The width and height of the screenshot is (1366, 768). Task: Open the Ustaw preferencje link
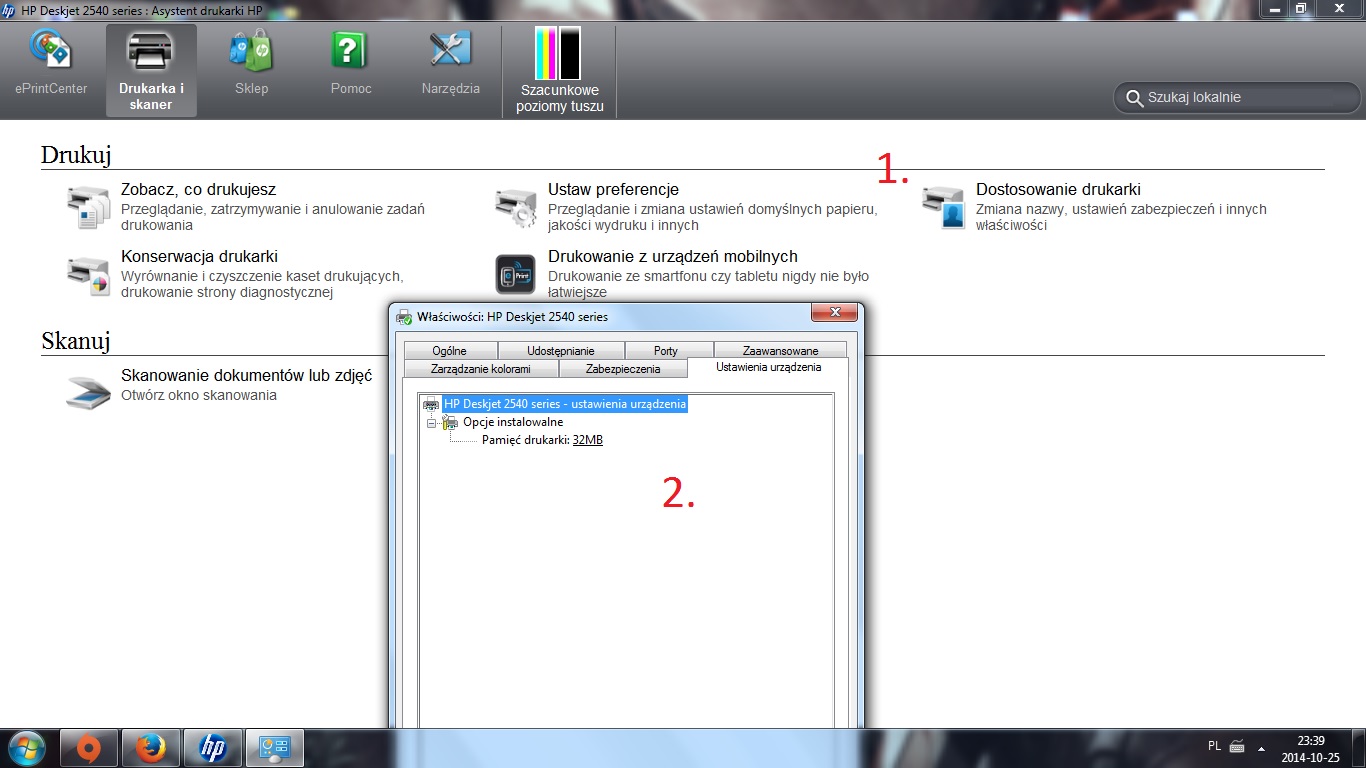[613, 189]
